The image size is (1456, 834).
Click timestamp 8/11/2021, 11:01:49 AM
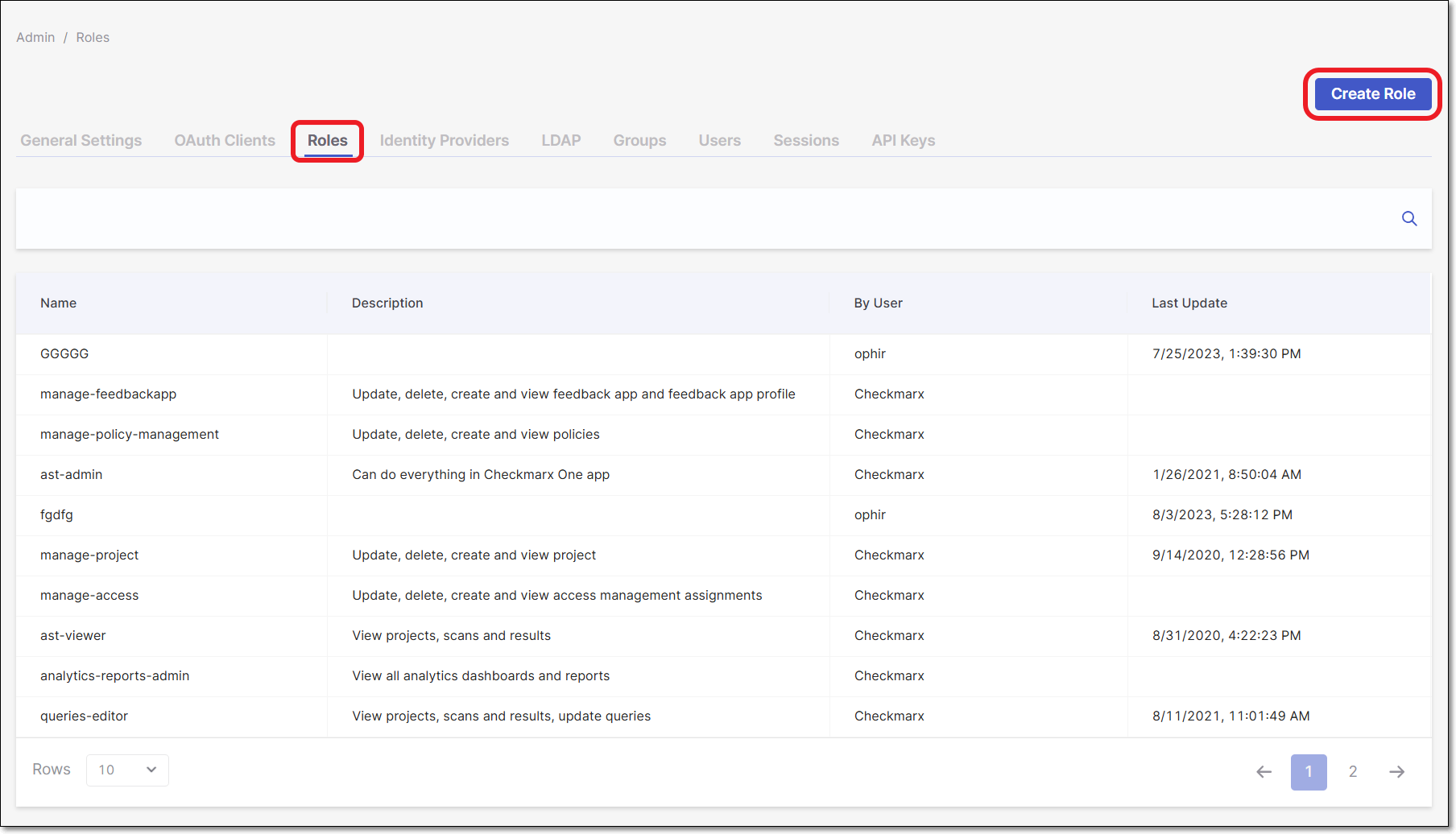tap(1231, 716)
